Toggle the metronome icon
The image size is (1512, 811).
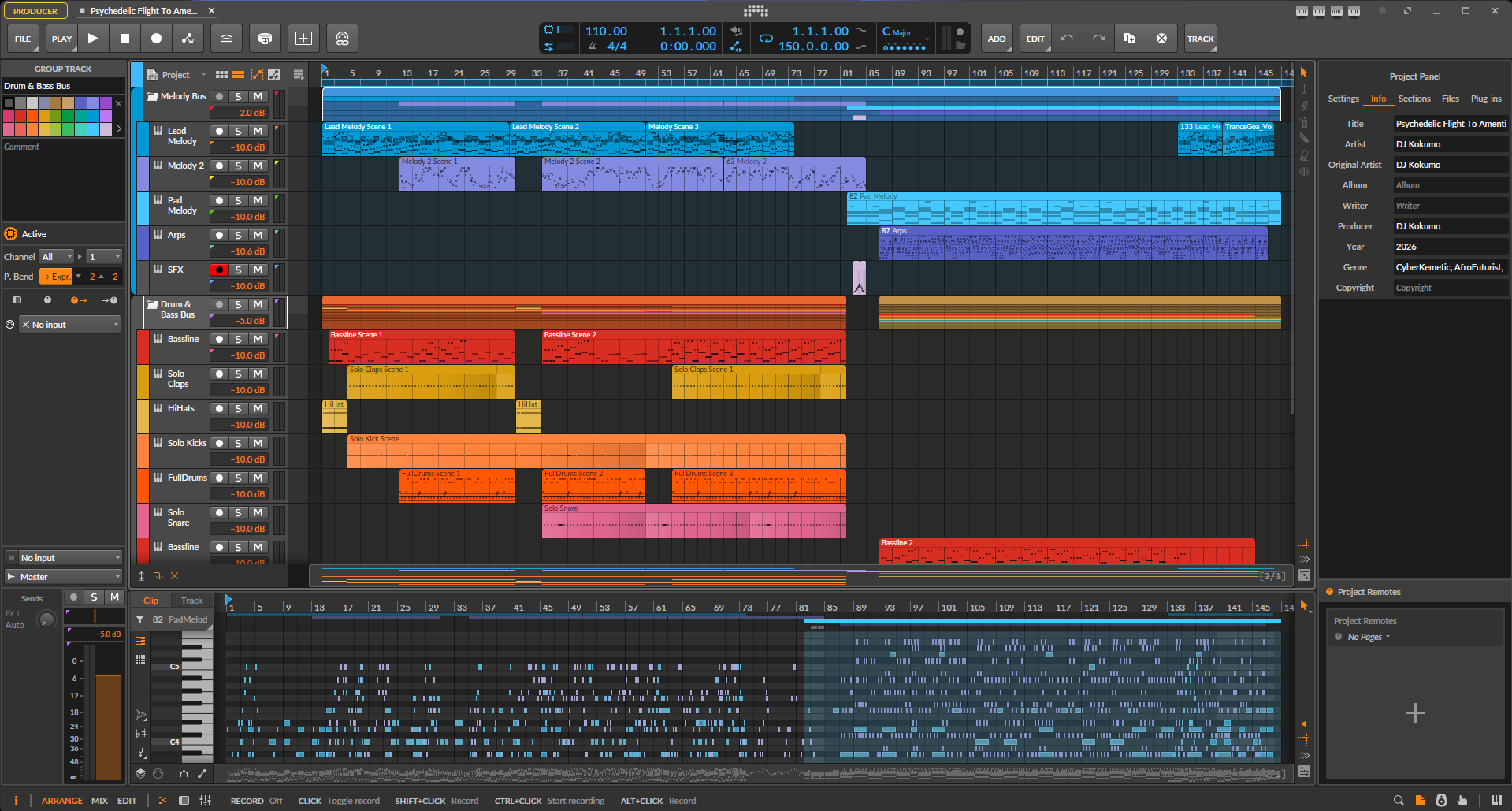(593, 47)
